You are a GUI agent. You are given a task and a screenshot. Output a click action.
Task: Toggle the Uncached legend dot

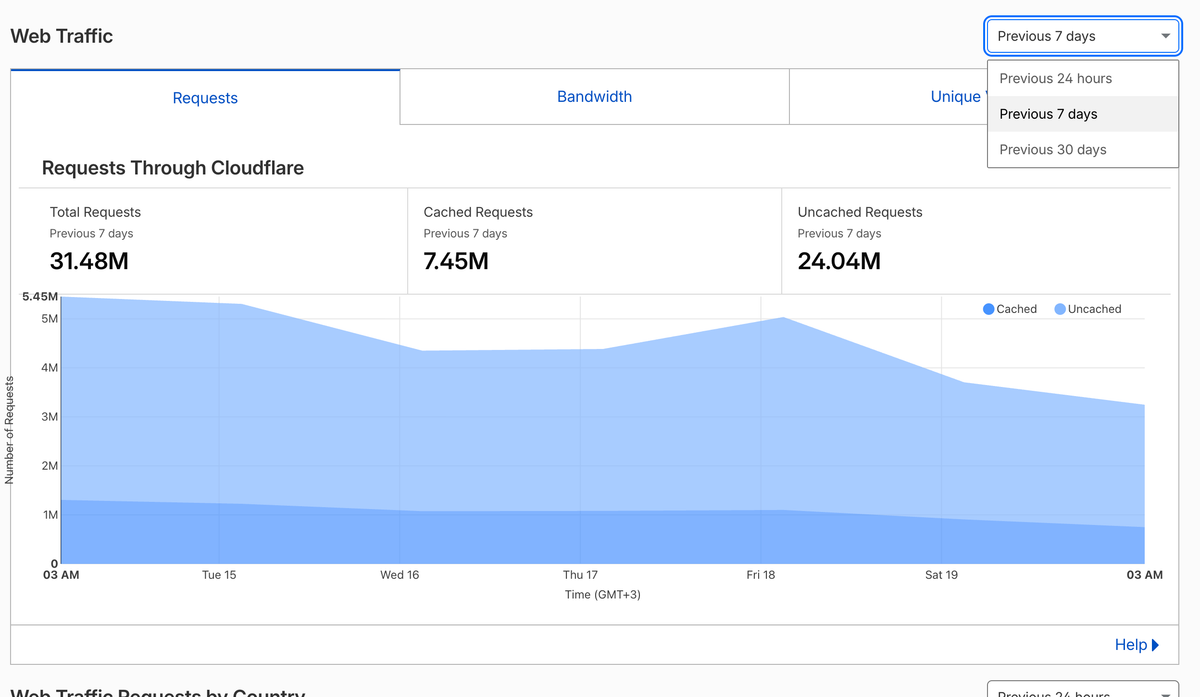pos(1060,309)
